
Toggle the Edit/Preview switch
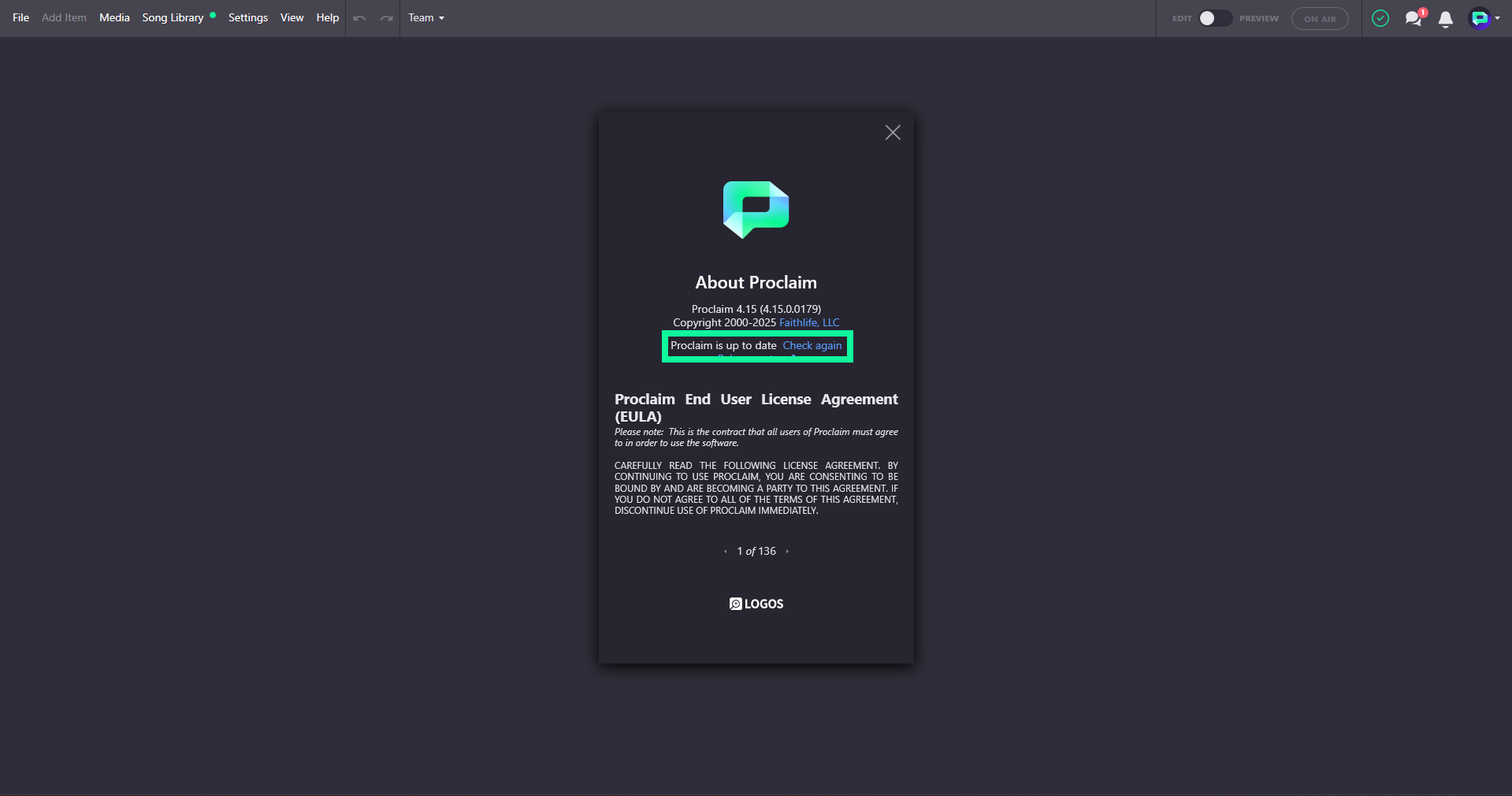pos(1215,18)
